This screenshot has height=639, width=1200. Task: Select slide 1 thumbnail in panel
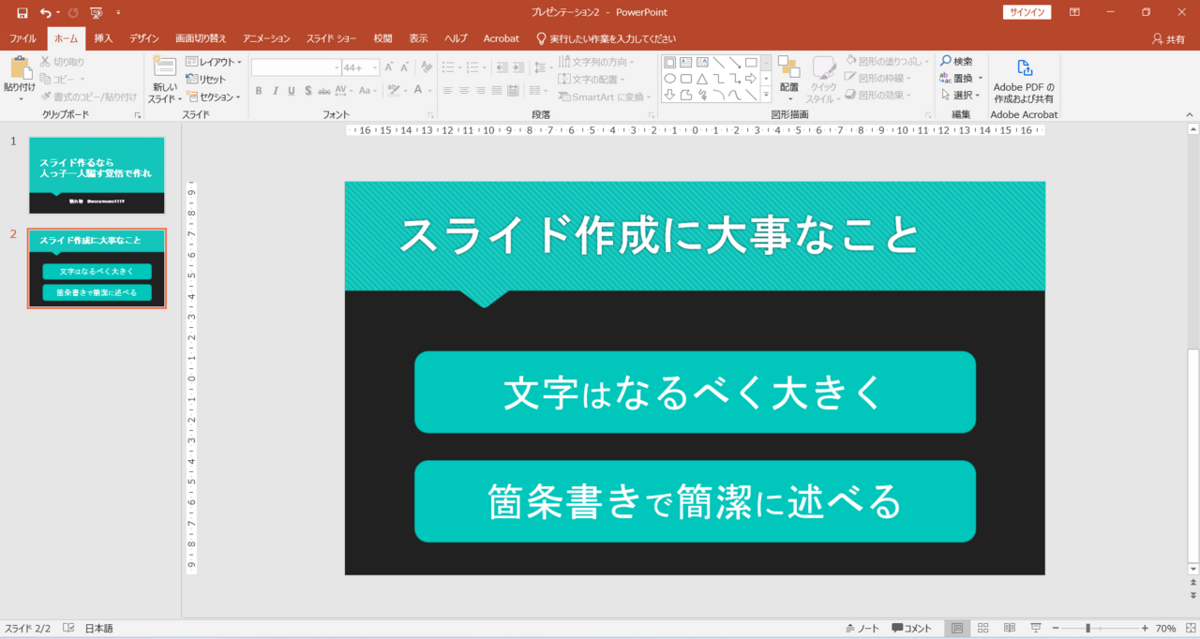pyautogui.click(x=97, y=175)
